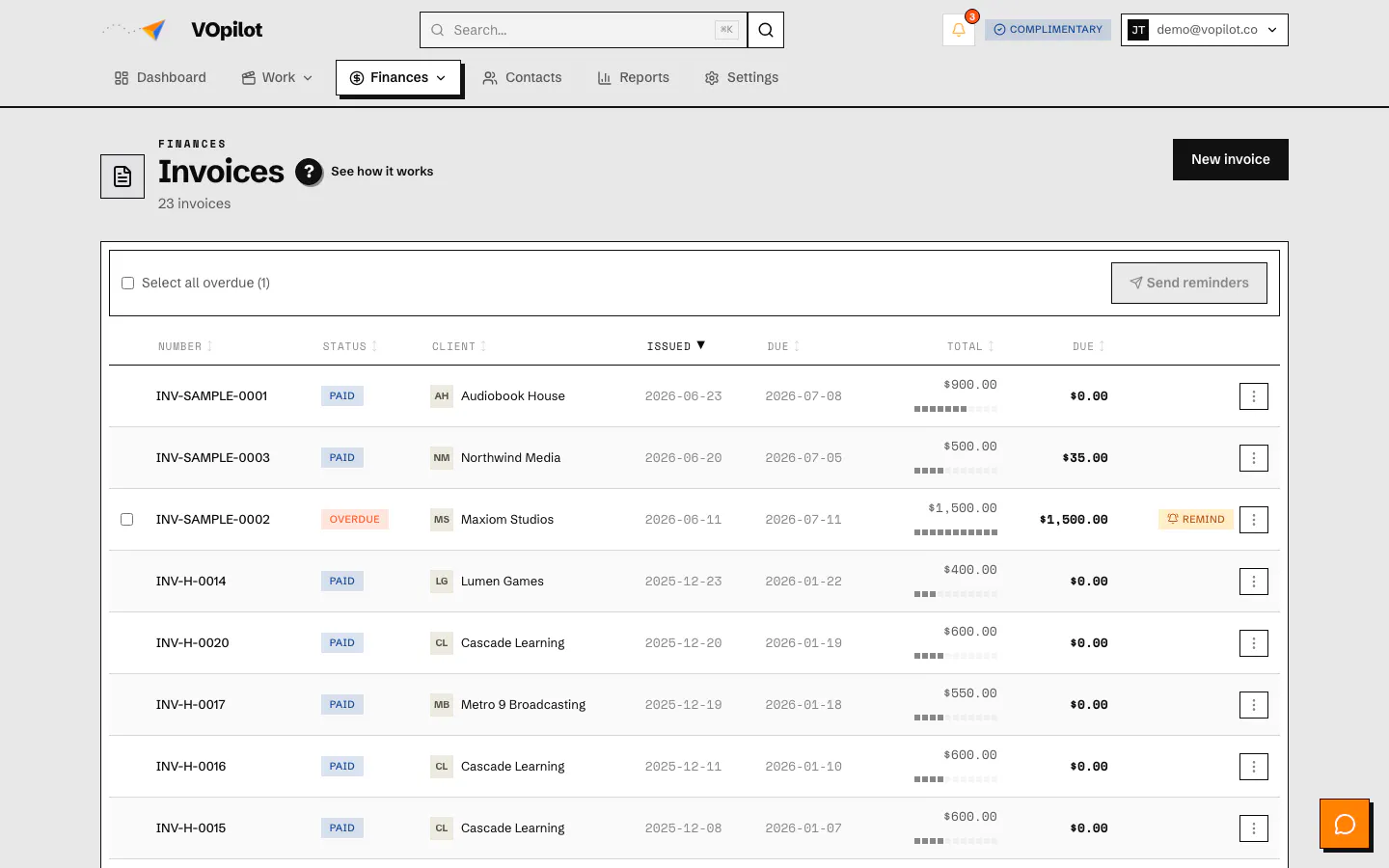Click the Audiobook House client name

[513, 396]
